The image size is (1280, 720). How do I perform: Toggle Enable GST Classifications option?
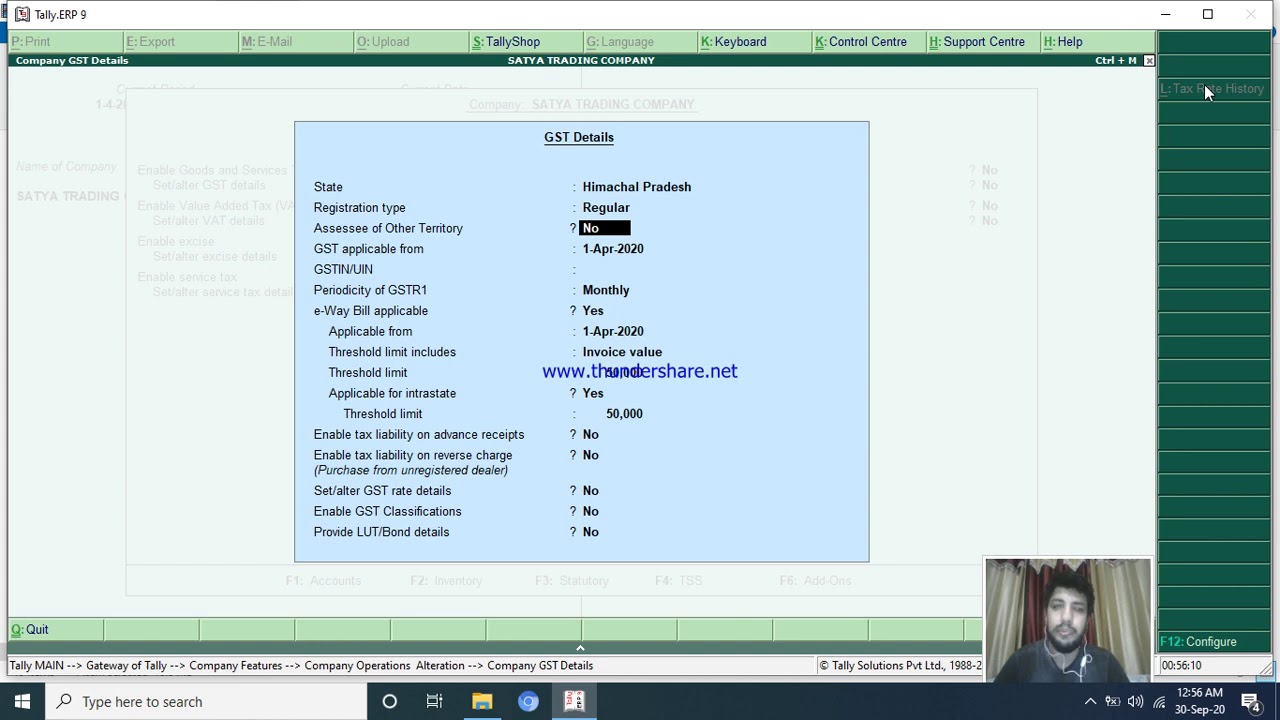591,512
